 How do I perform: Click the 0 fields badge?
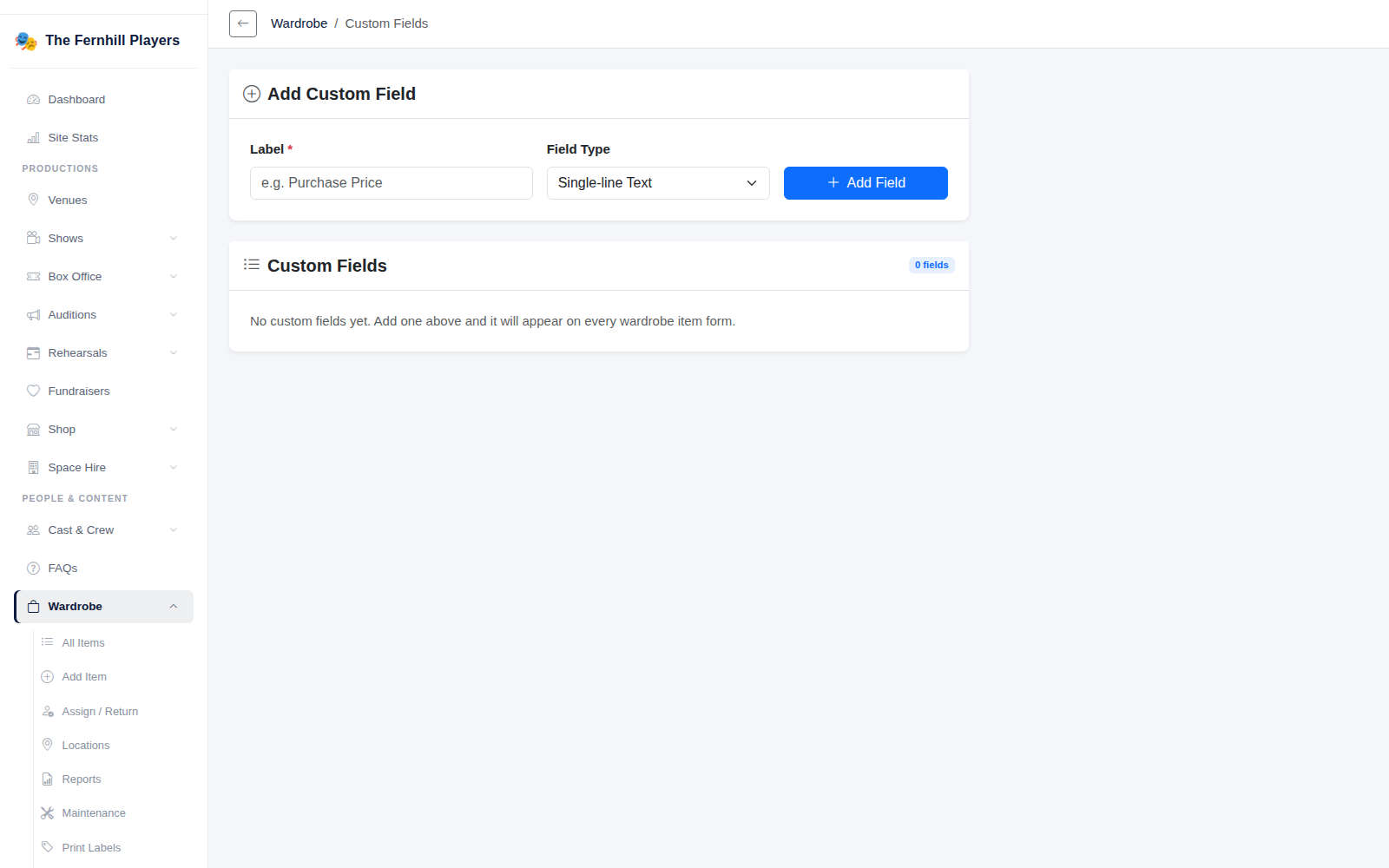tap(931, 266)
